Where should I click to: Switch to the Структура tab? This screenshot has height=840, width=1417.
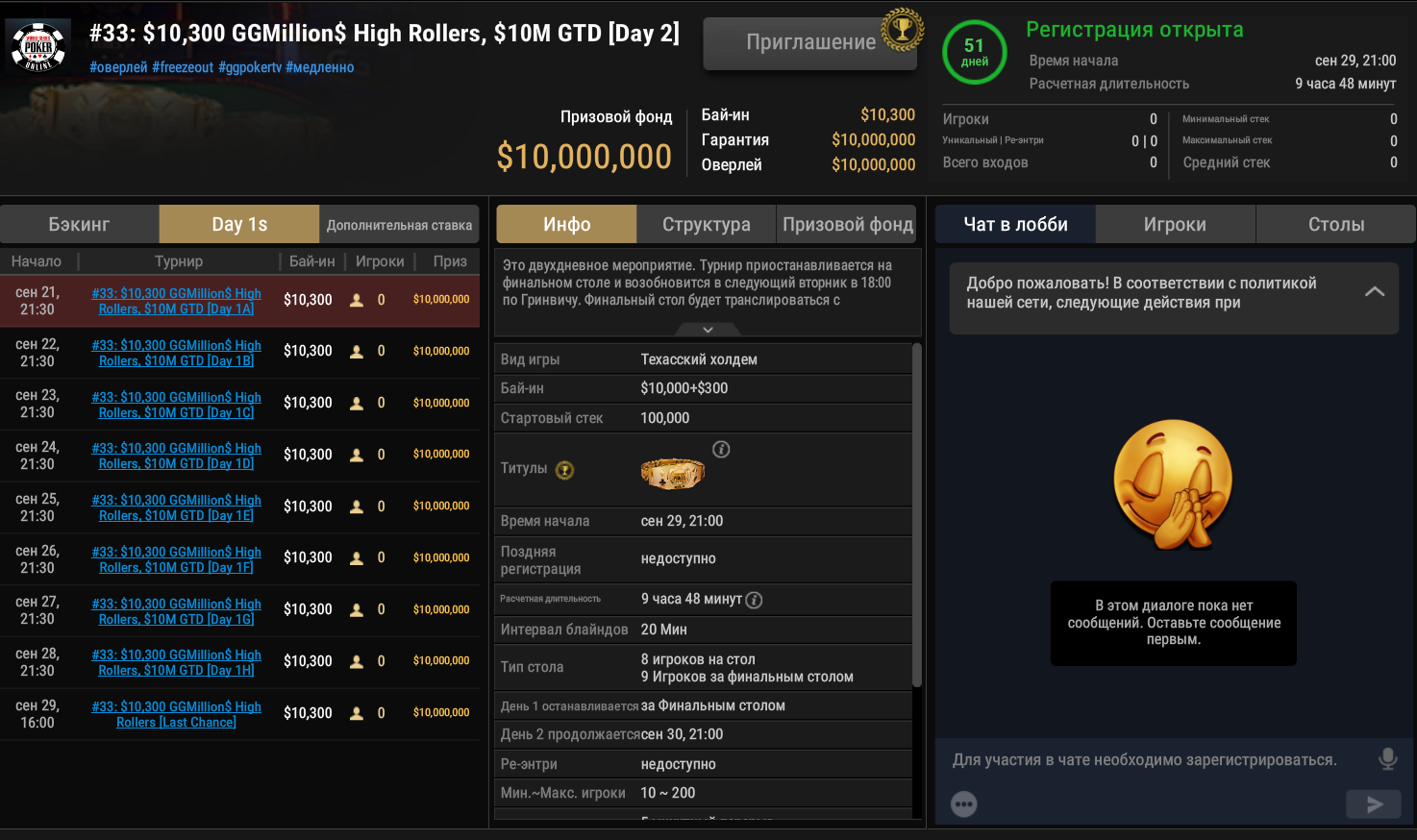(706, 225)
